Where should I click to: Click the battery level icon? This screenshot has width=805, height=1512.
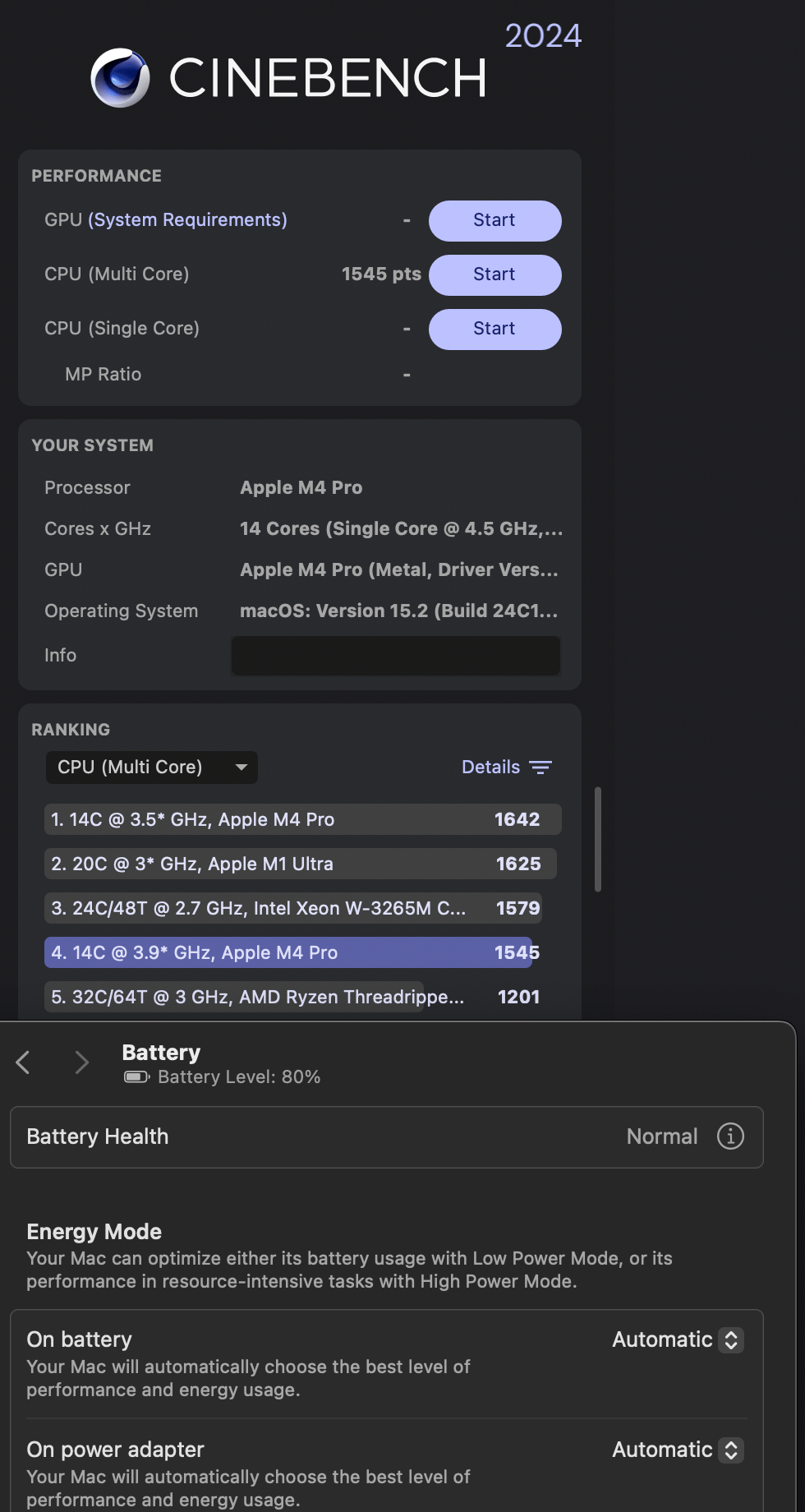click(136, 1077)
